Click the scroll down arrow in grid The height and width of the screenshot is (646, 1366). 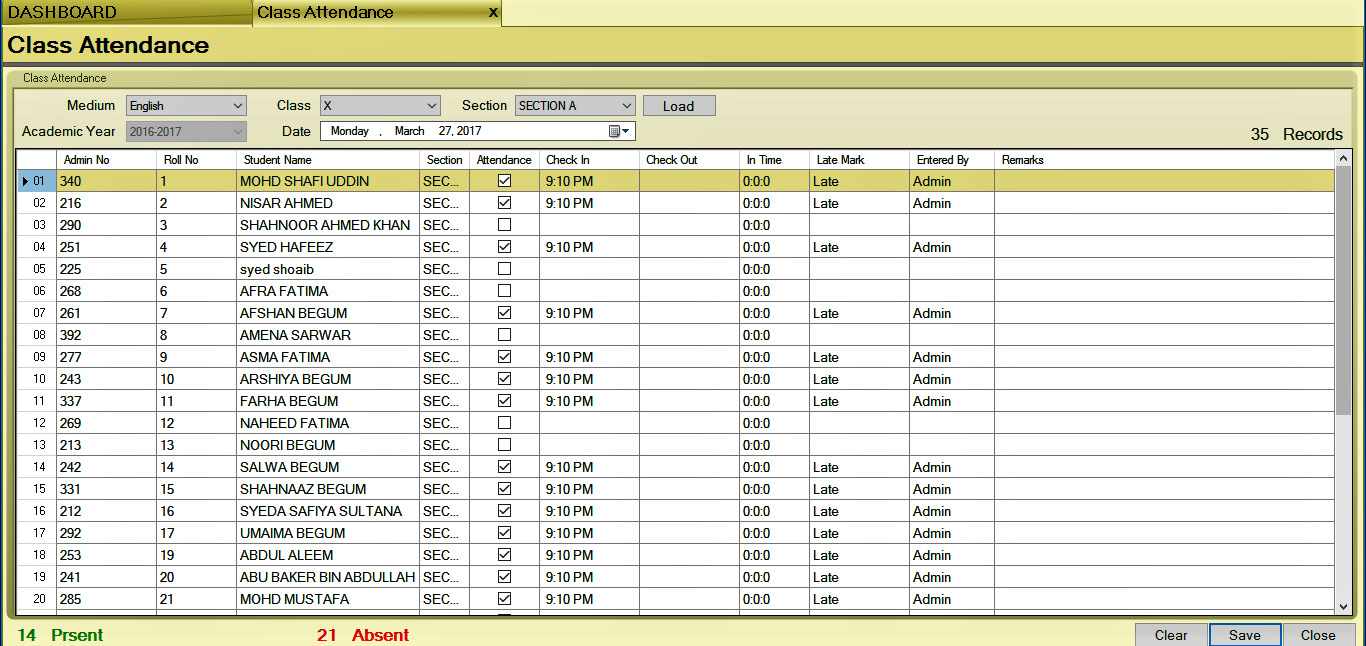click(x=1343, y=605)
